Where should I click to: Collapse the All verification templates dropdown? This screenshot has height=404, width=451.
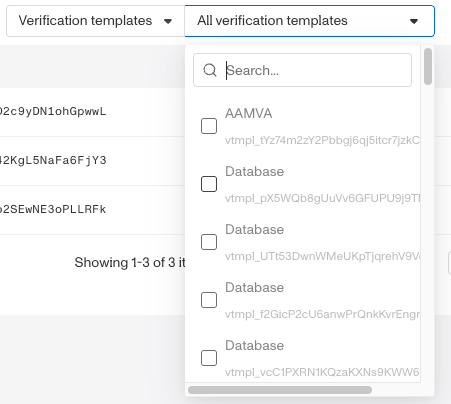[x=309, y=21]
